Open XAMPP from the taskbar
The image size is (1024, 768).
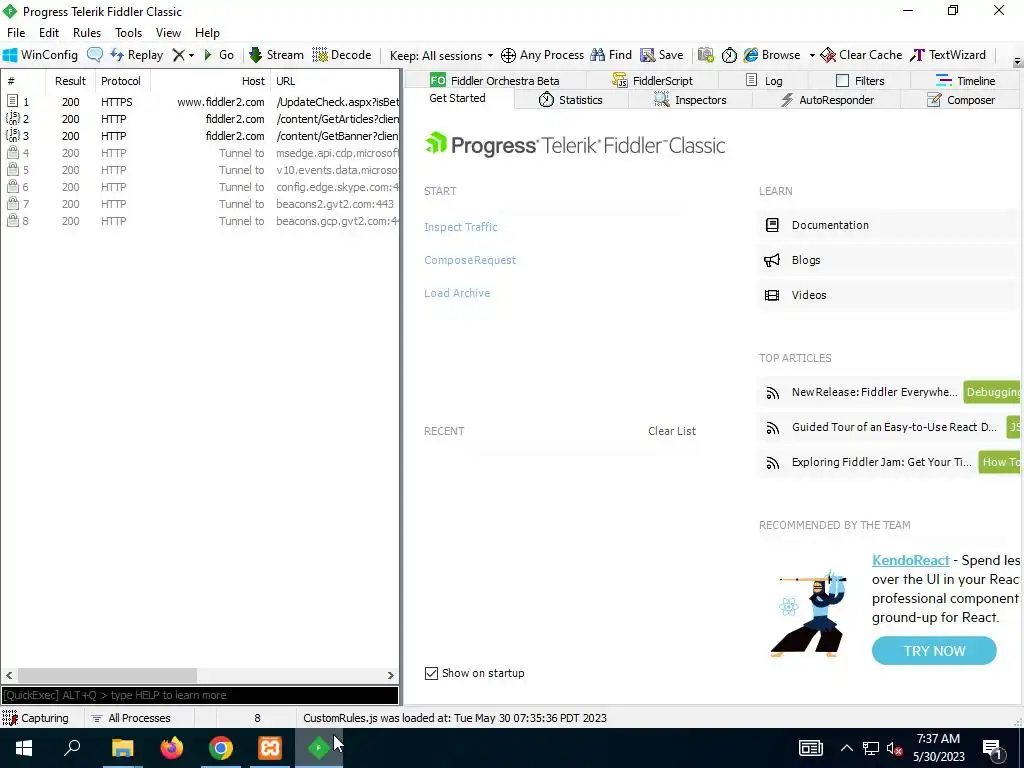270,748
